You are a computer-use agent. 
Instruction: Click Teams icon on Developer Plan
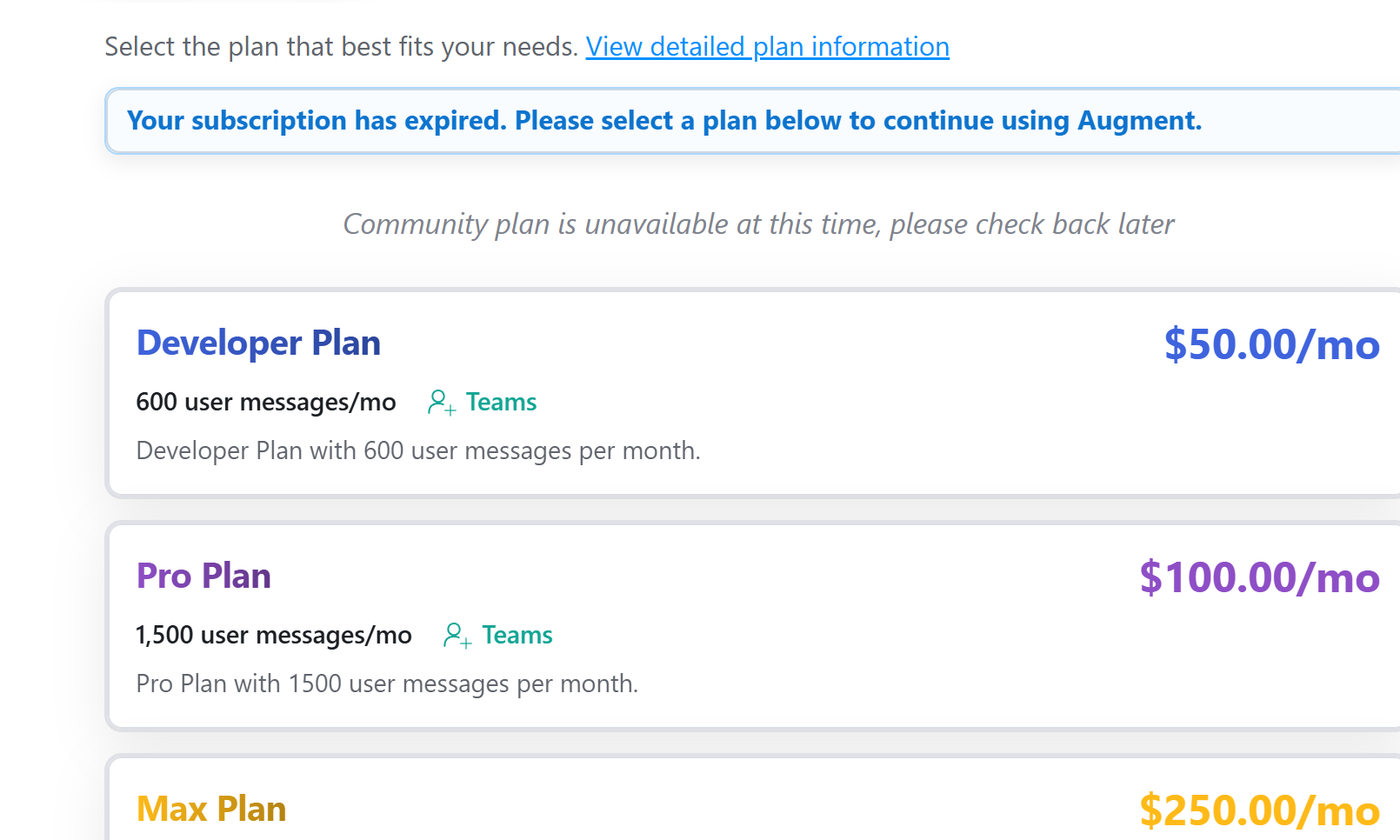(442, 403)
